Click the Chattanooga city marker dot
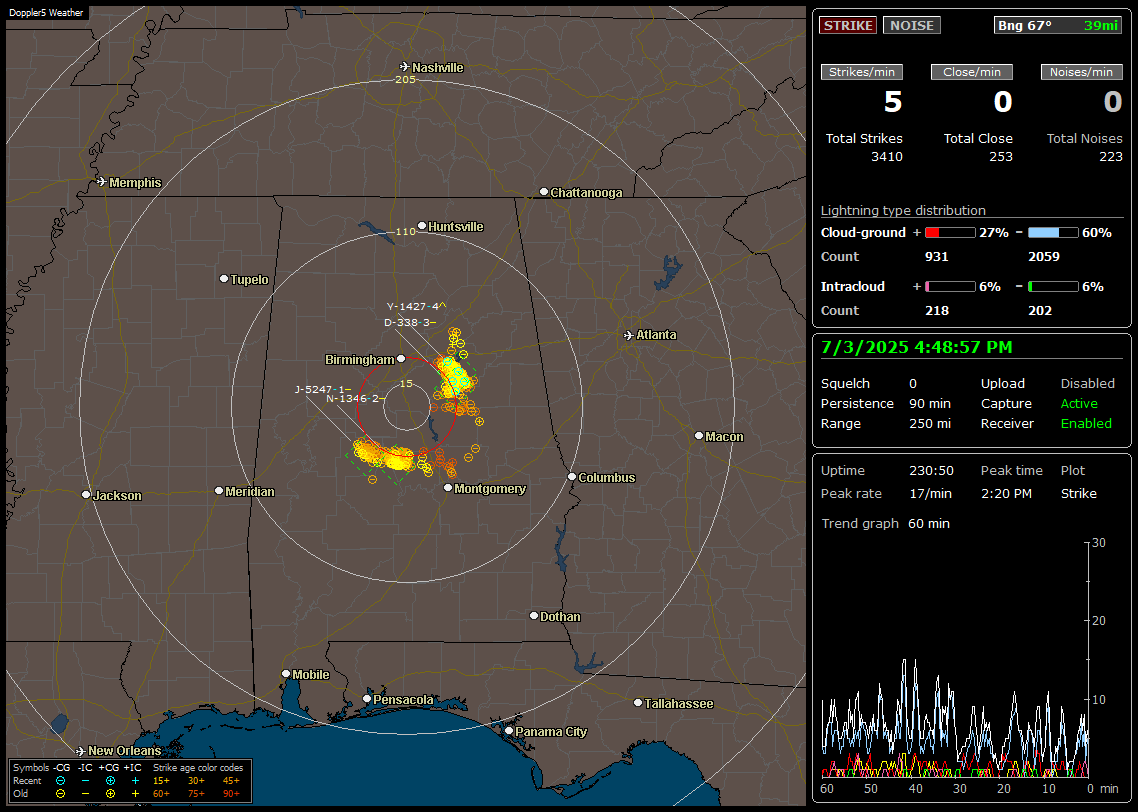Screen dimensions: 1138x812 544,192
